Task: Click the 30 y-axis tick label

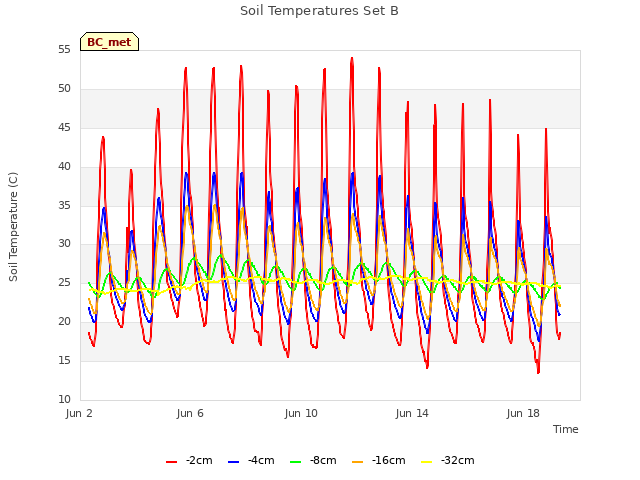Action: (x=64, y=244)
